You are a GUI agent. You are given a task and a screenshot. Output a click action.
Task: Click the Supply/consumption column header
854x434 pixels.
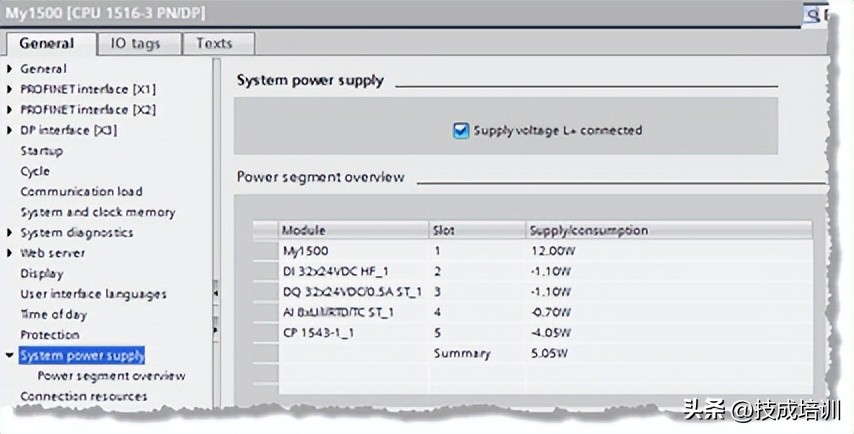[x=588, y=230]
